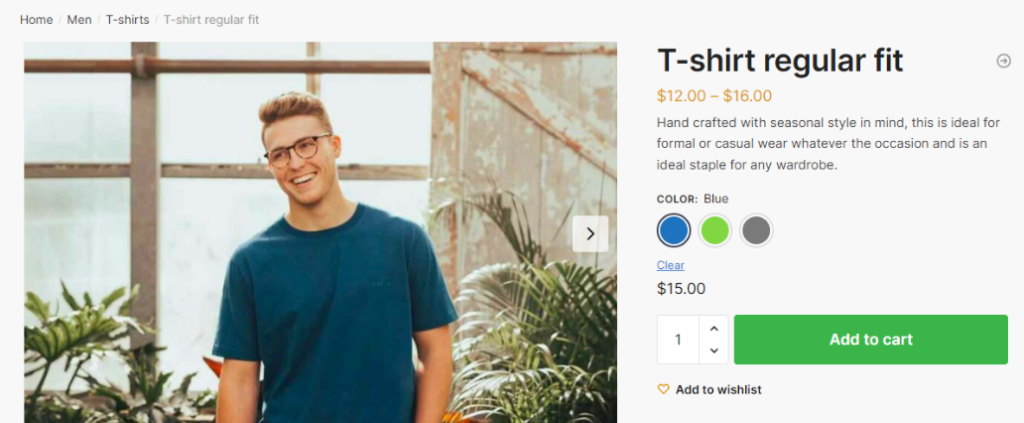Choose the green color swatch

pyautogui.click(x=715, y=231)
